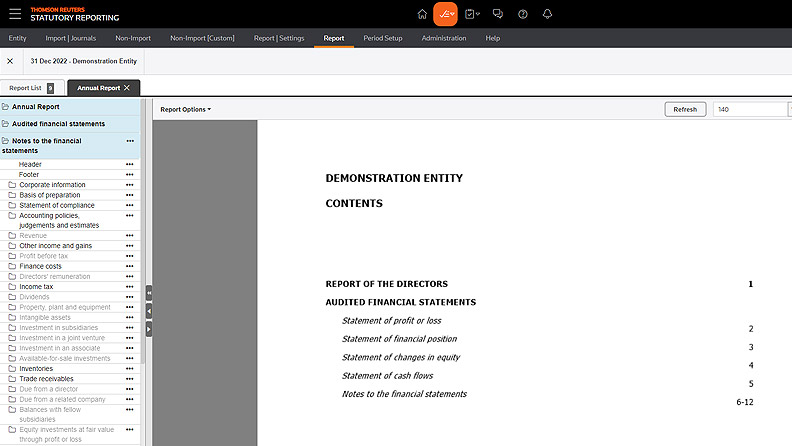This screenshot has width=792, height=446.
Task: Close the Demonstration Entity period bar
Action: click(x=10, y=61)
